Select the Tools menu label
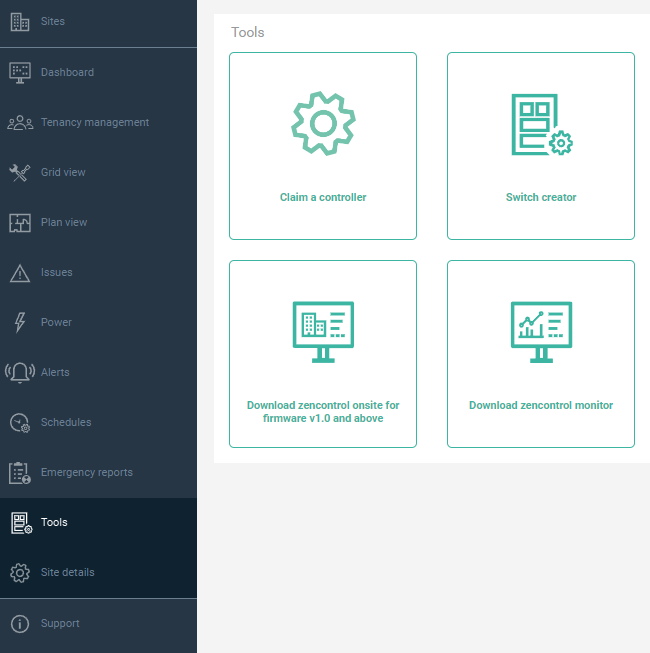 click(54, 522)
